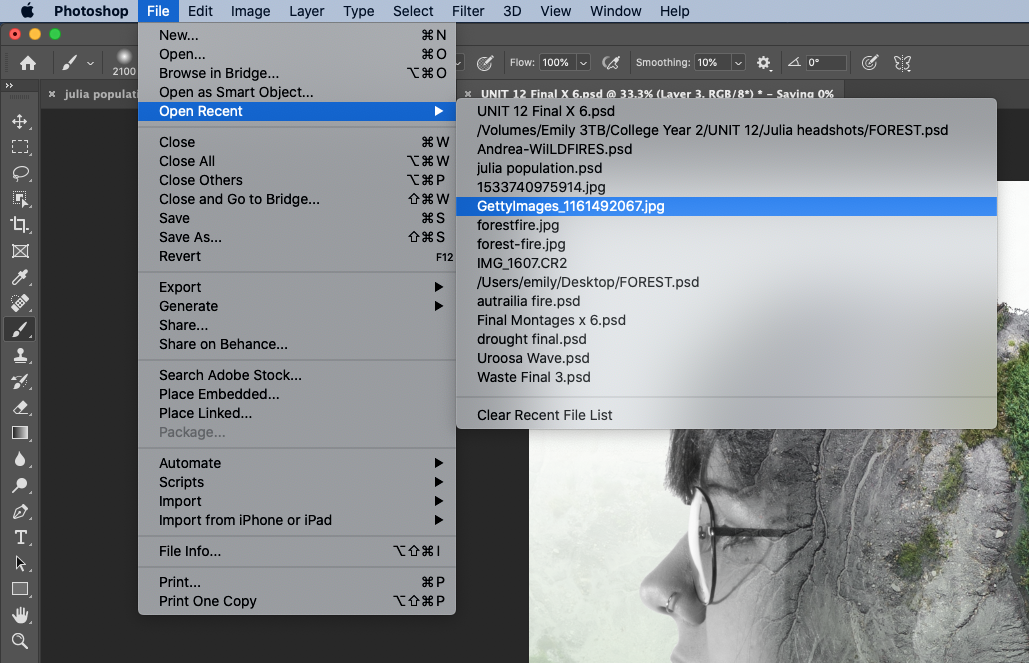1029x663 pixels.
Task: Choose Save As from File menu
Action: [297, 237]
